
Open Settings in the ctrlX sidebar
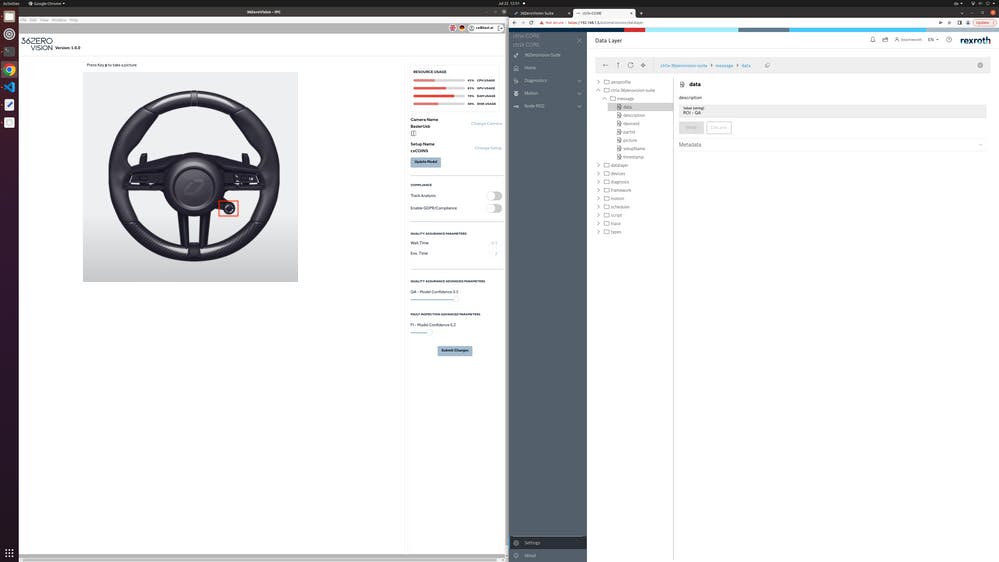pyautogui.click(x=532, y=543)
